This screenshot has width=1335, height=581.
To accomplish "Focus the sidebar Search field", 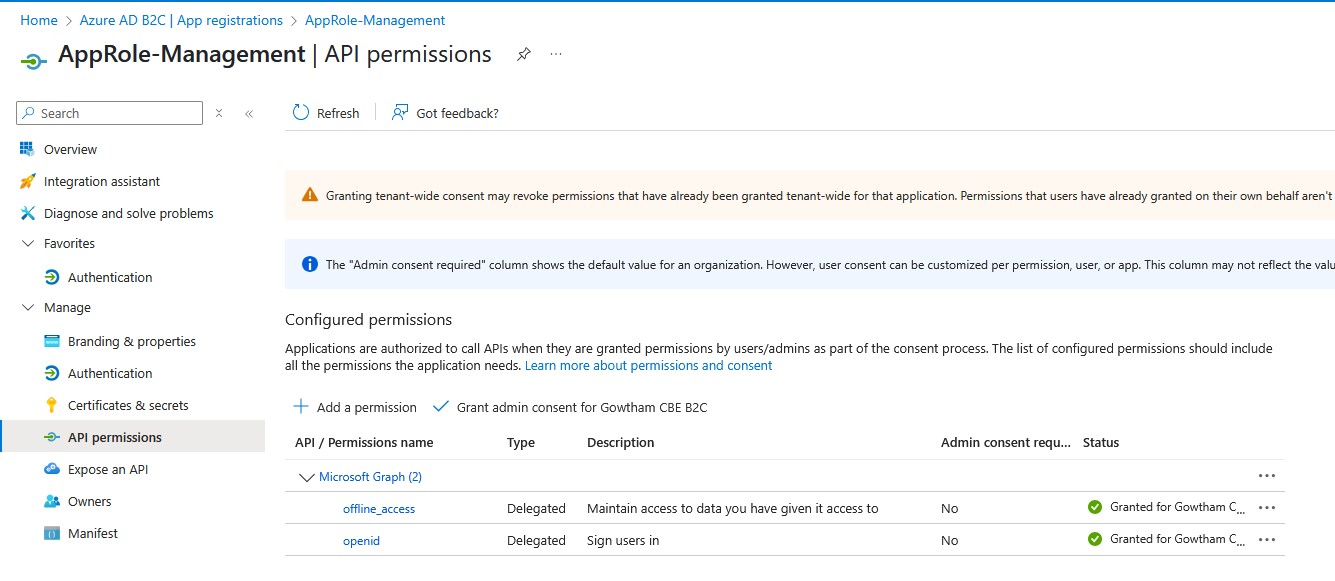I will click(110, 113).
